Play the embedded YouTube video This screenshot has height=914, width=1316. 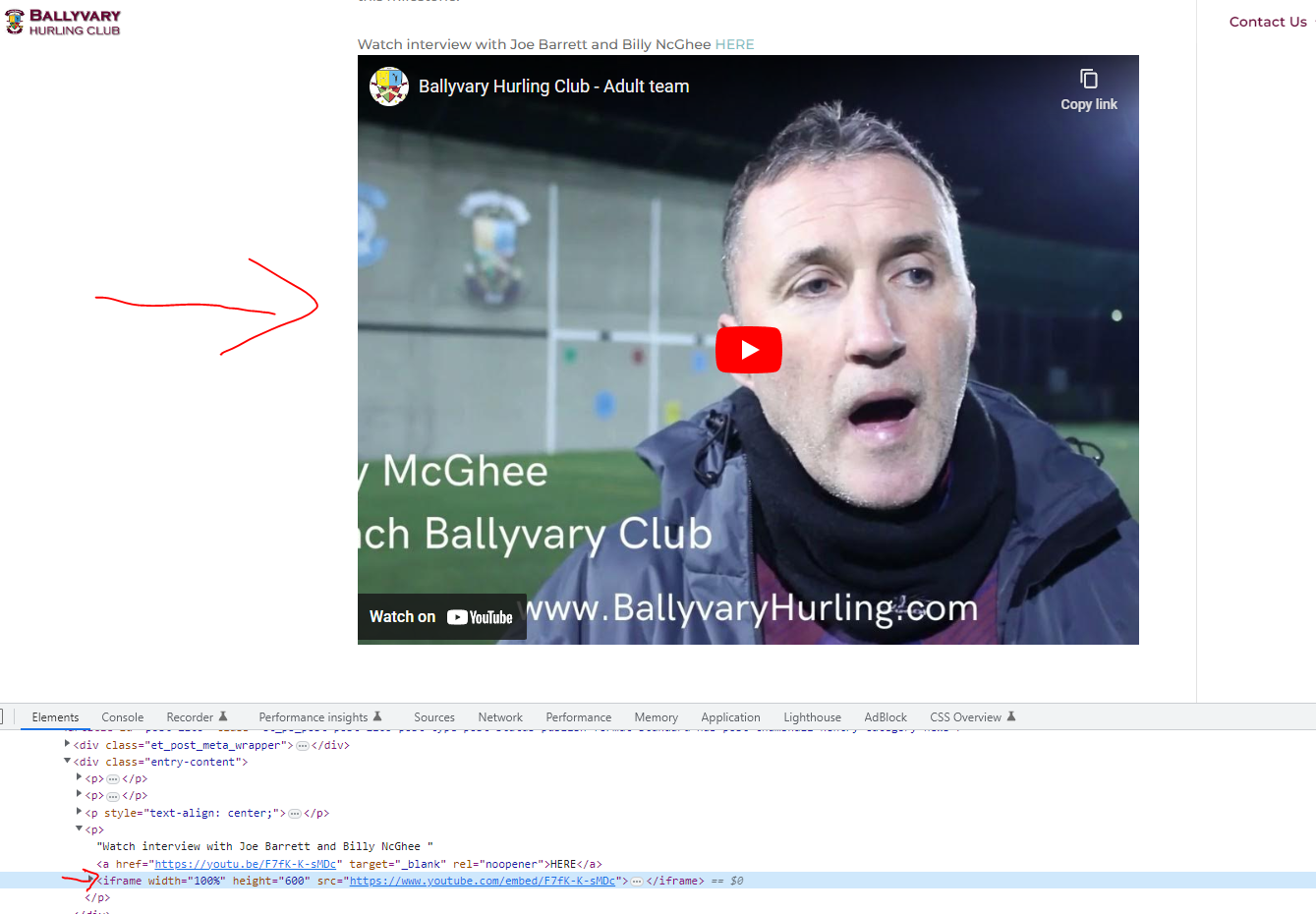pos(749,350)
